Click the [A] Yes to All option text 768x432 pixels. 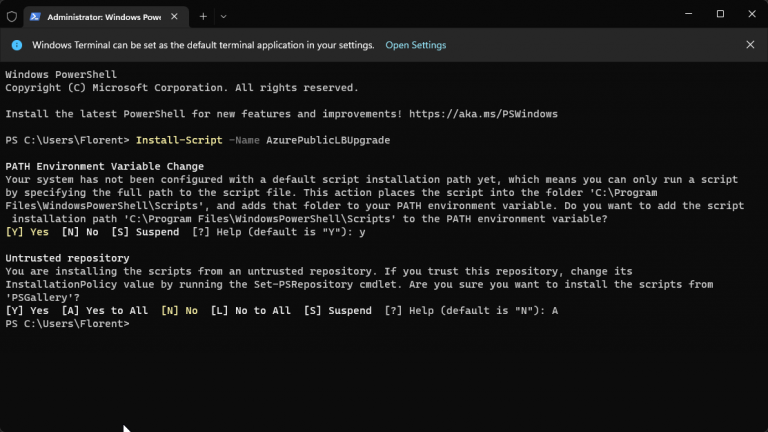pyautogui.click(x=104, y=311)
